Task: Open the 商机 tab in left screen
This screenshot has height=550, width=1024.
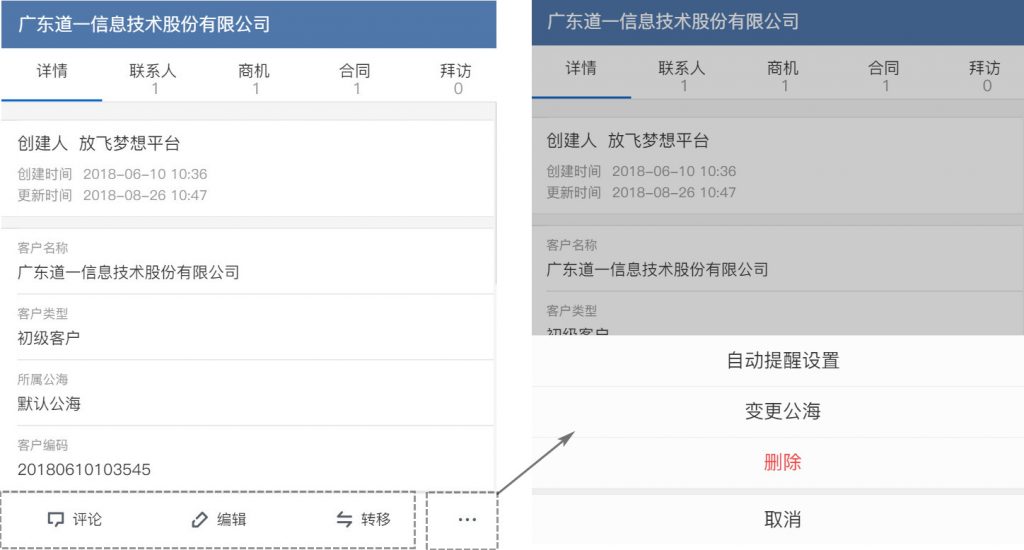Action: tap(254, 78)
